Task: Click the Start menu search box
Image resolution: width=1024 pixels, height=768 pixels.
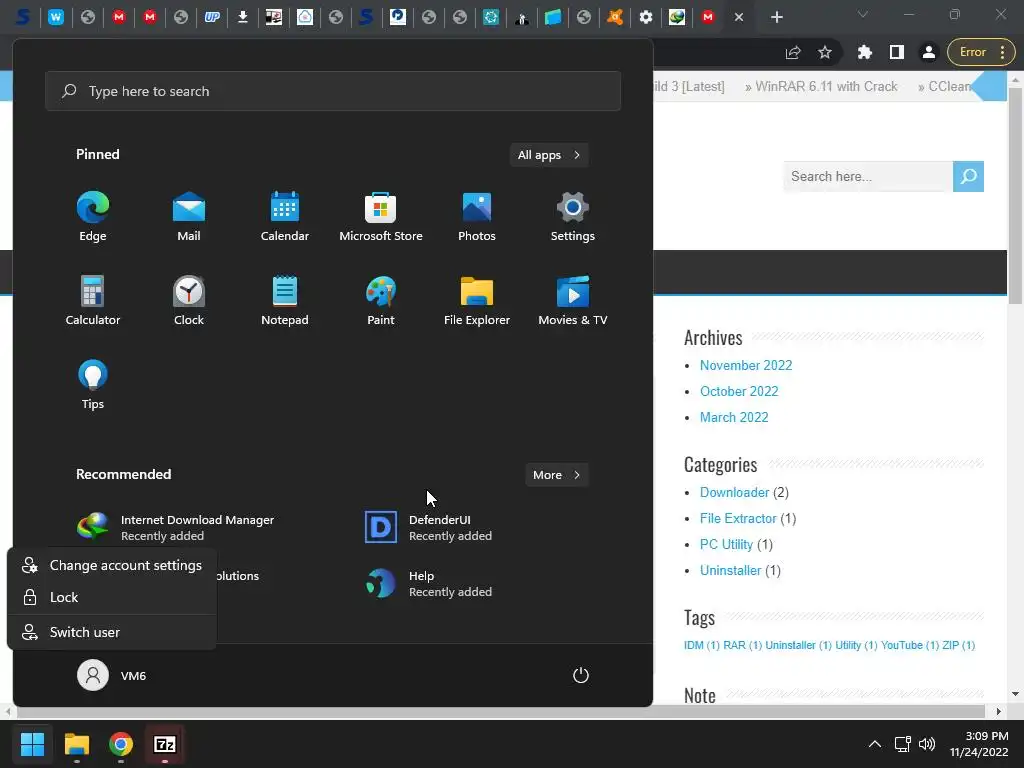Action: click(x=333, y=91)
